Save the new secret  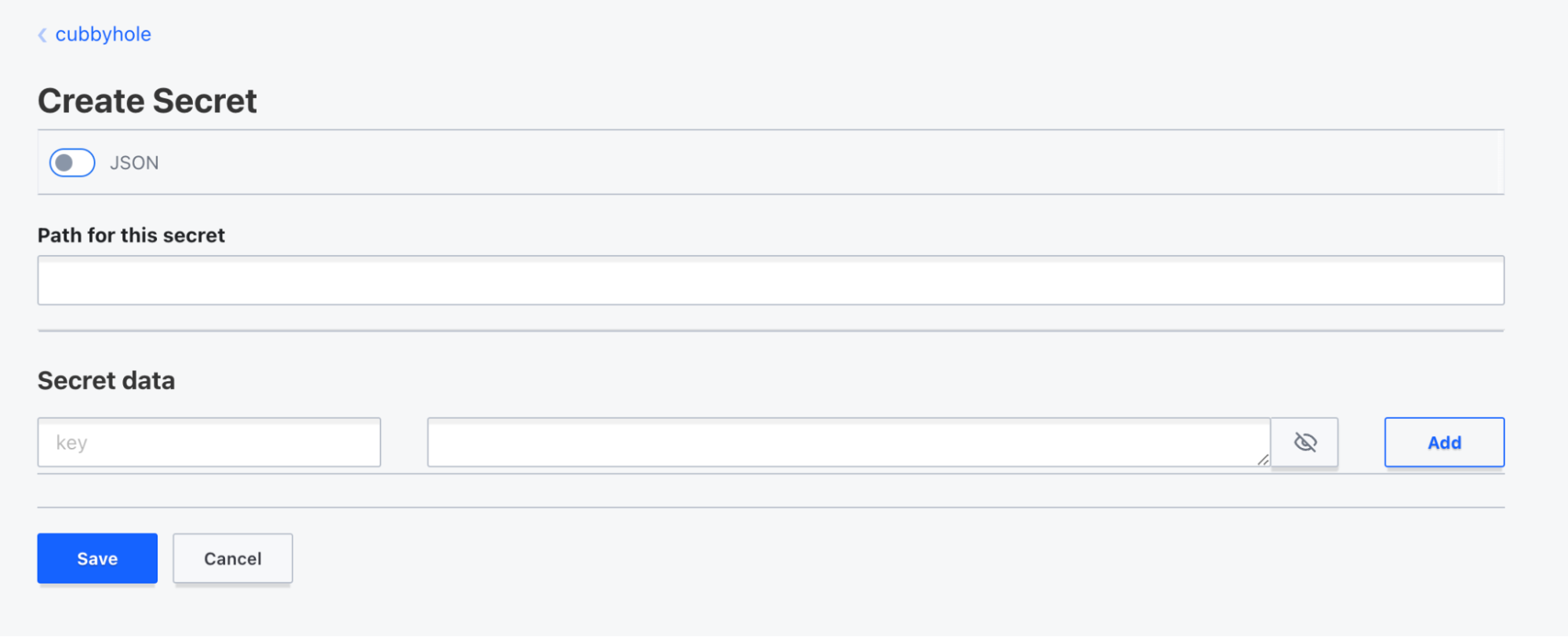tap(97, 559)
